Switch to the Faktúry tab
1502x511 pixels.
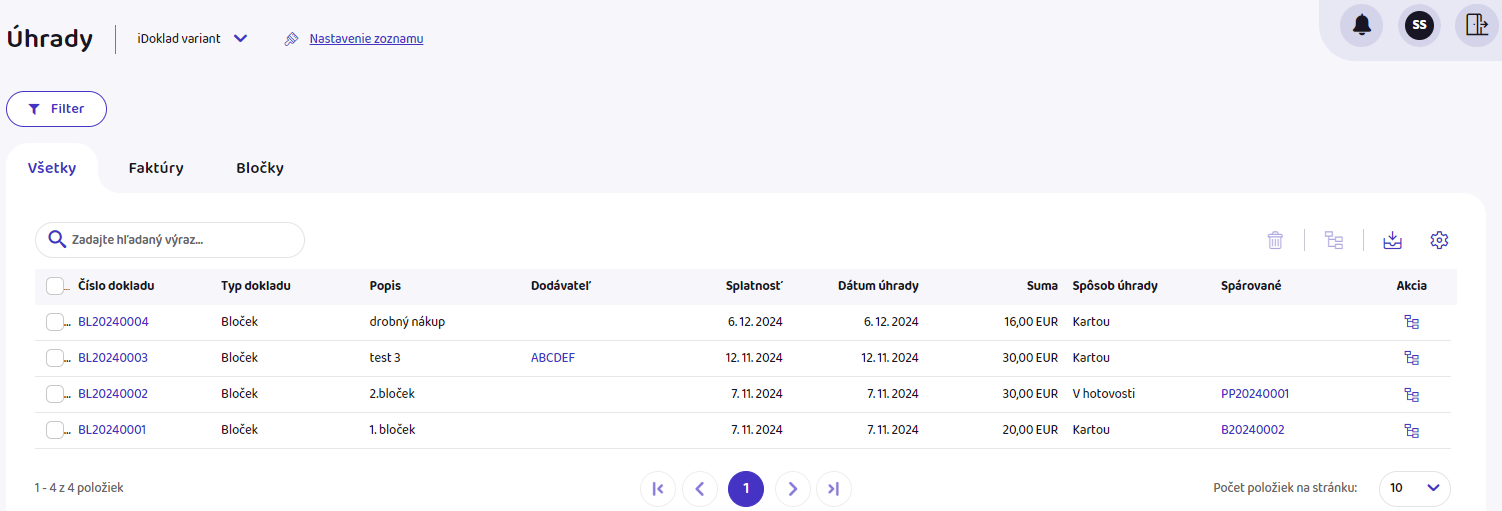pyautogui.click(x=156, y=168)
